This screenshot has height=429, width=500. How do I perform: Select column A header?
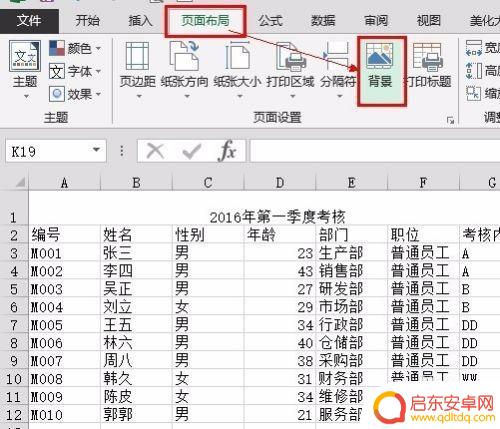pyautogui.click(x=65, y=183)
